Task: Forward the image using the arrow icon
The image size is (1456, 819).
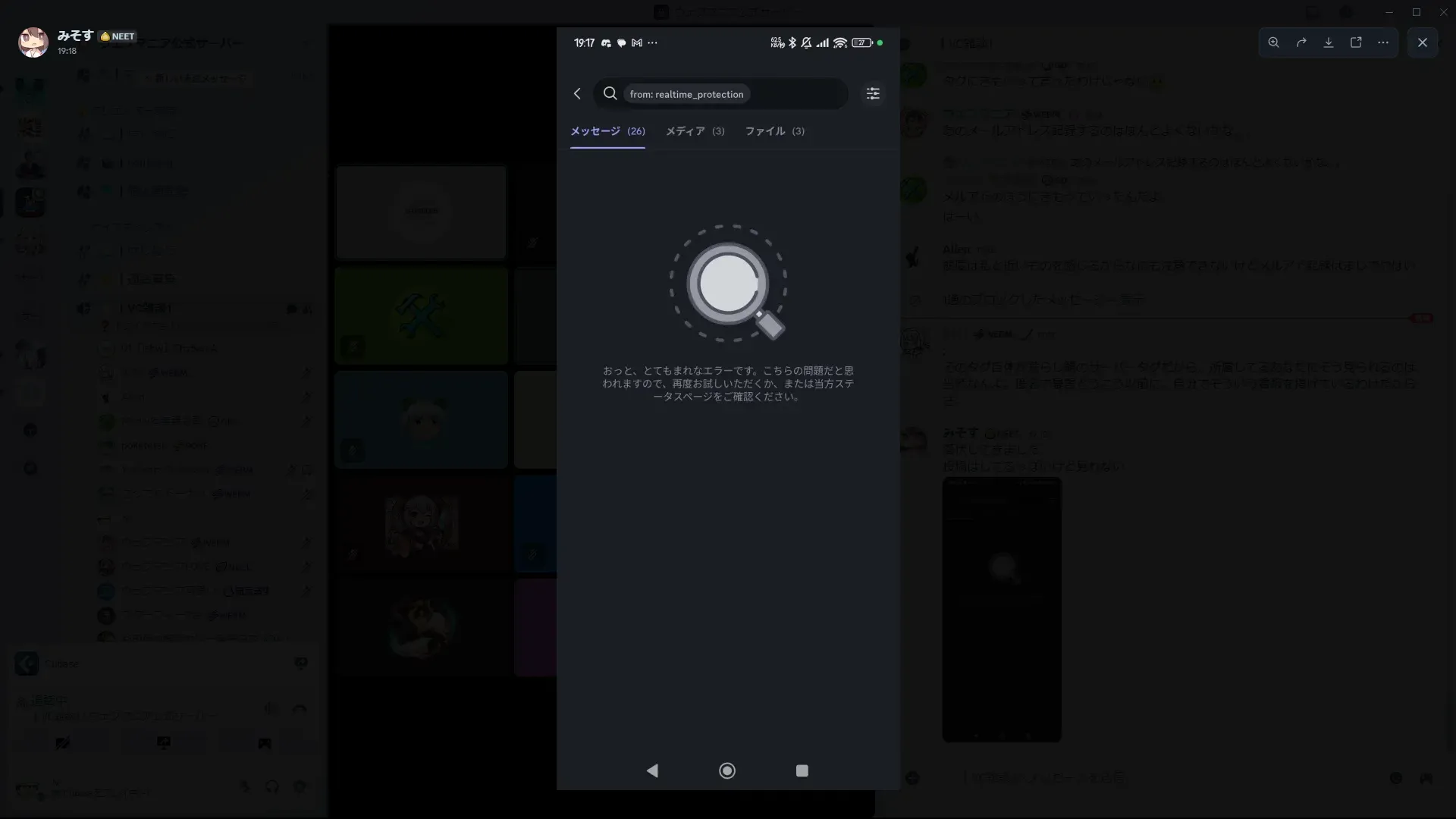Action: (1301, 42)
